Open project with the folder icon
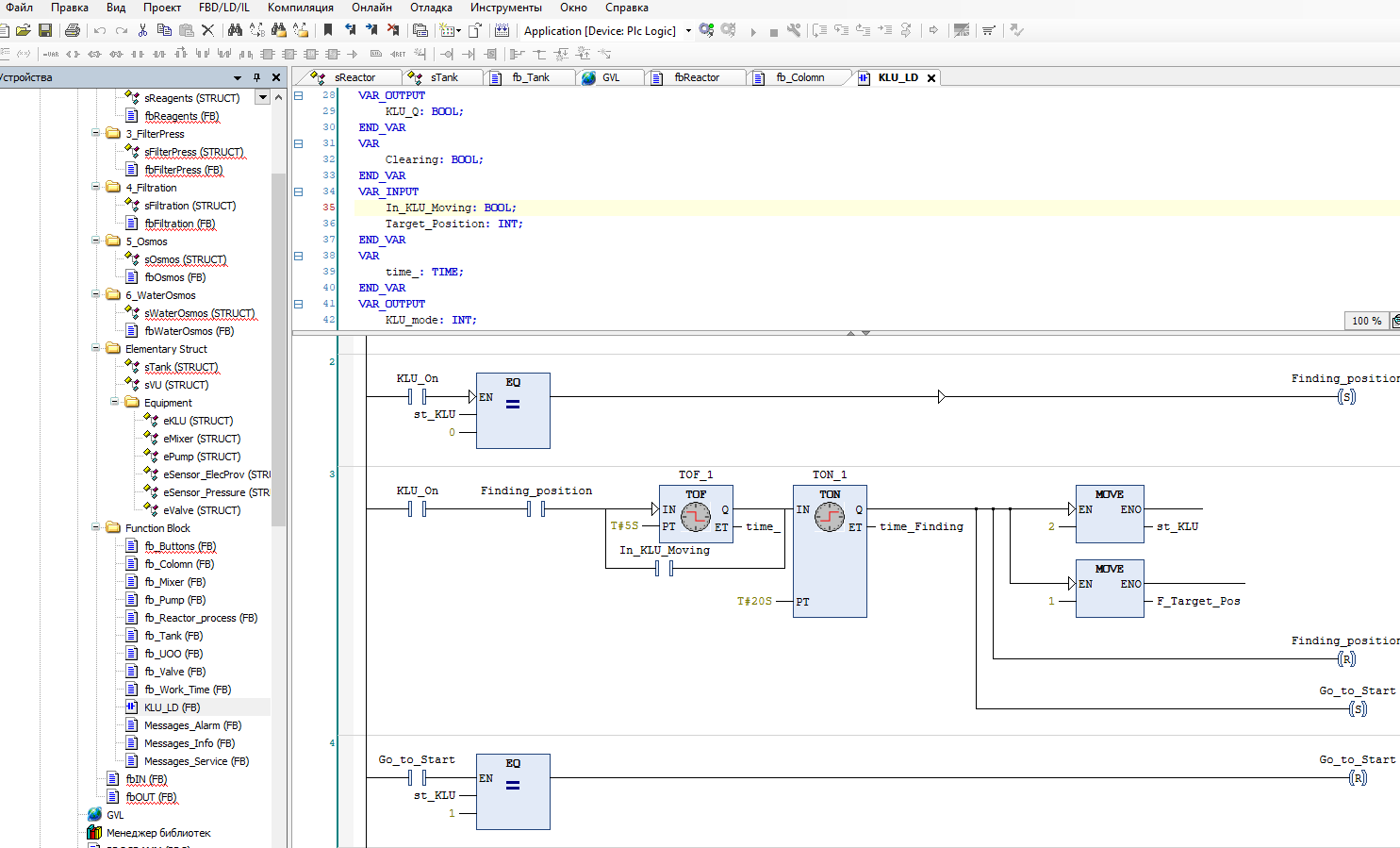This screenshot has height=848, width=1400. [23, 30]
